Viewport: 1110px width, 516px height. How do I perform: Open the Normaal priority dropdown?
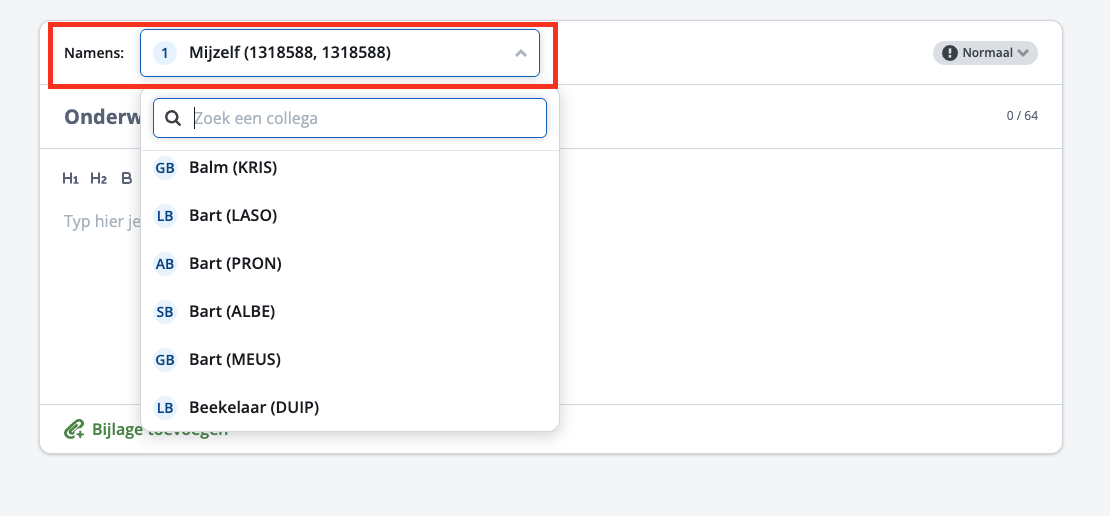tap(985, 53)
